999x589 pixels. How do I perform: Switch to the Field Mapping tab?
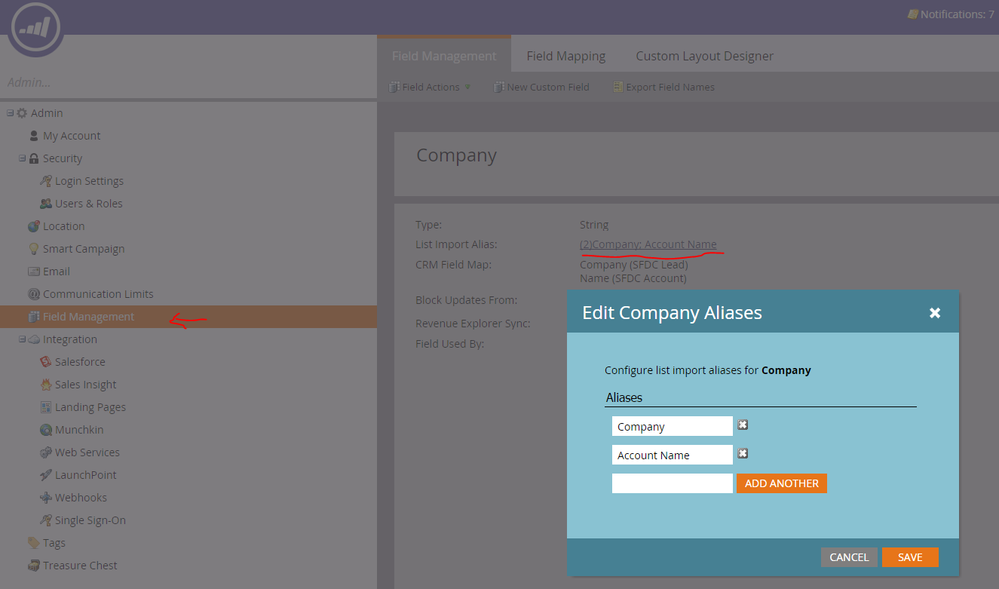(566, 56)
